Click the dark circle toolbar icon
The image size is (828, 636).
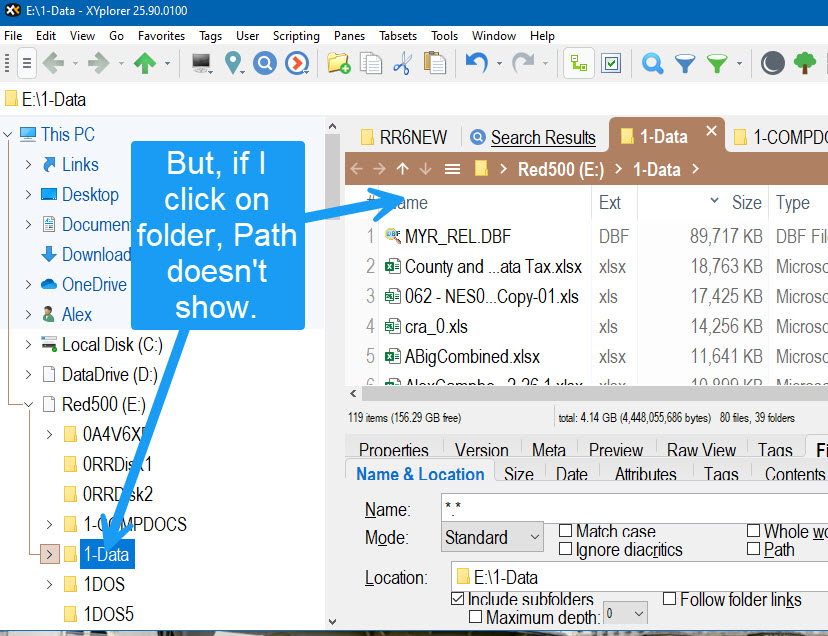tap(772, 63)
